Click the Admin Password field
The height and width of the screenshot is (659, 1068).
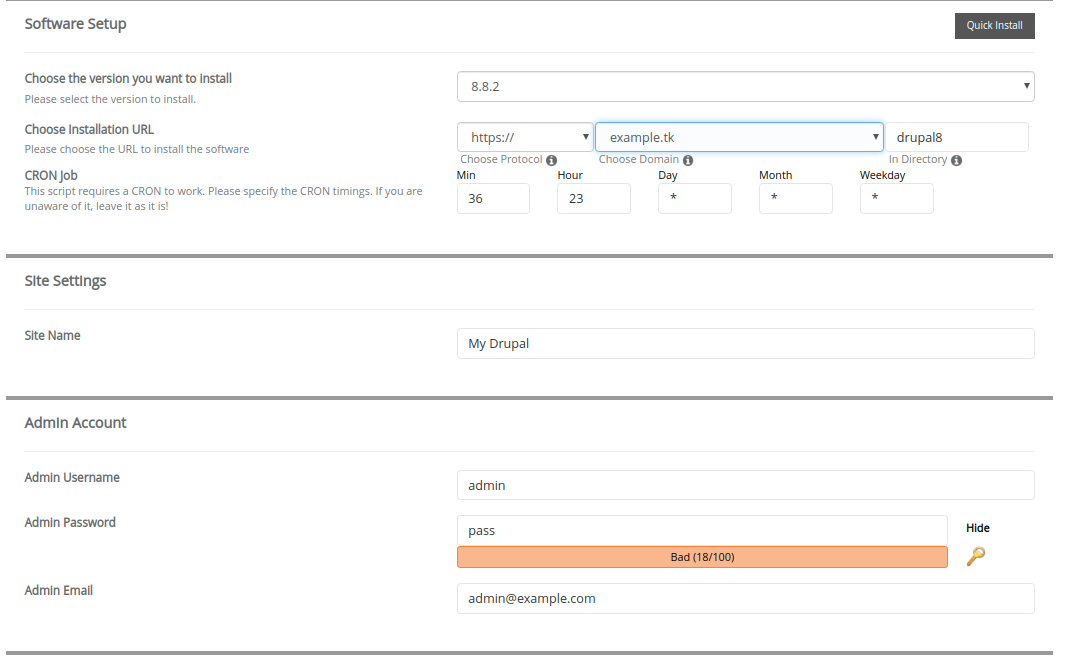click(702, 530)
